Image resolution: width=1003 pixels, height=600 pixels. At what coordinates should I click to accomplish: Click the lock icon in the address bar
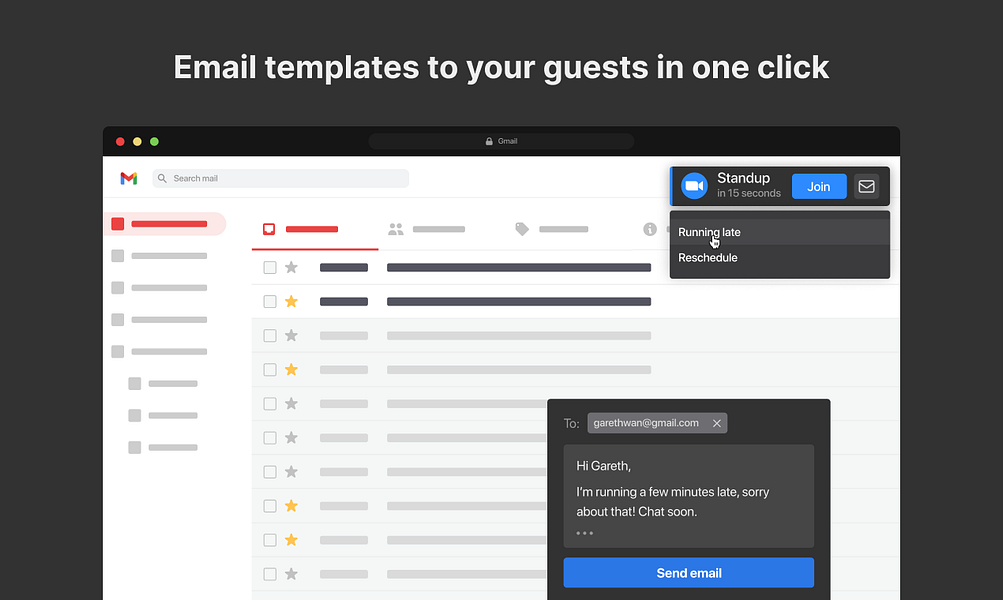tap(489, 141)
